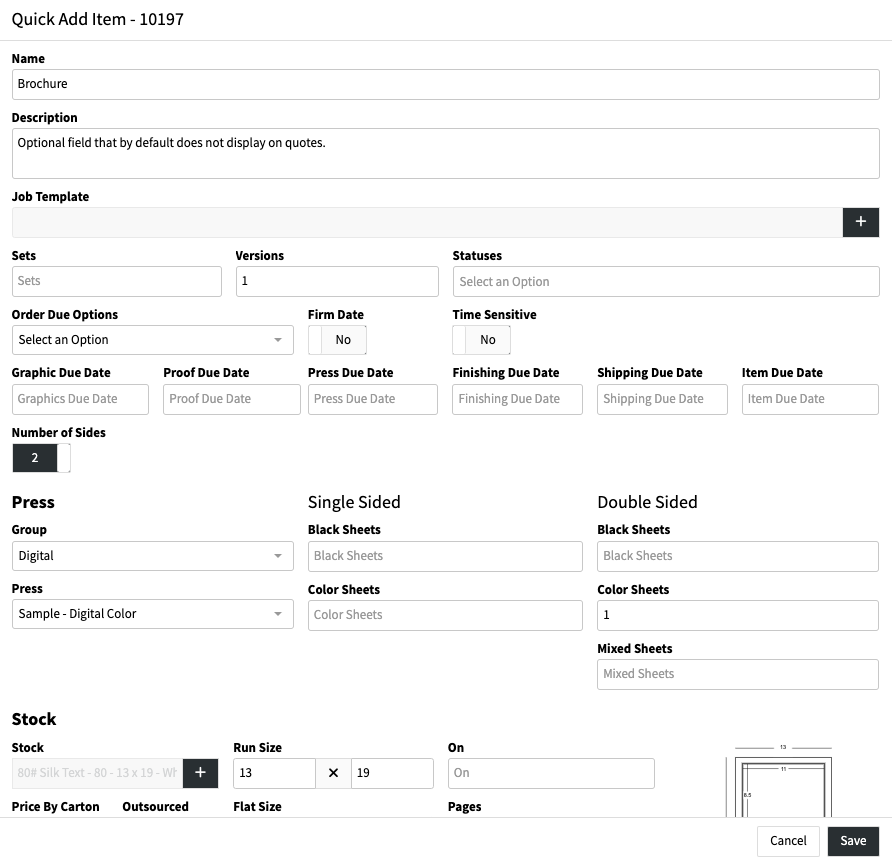Click the Finishing Due Date field
The width and height of the screenshot is (892, 862).
[517, 399]
